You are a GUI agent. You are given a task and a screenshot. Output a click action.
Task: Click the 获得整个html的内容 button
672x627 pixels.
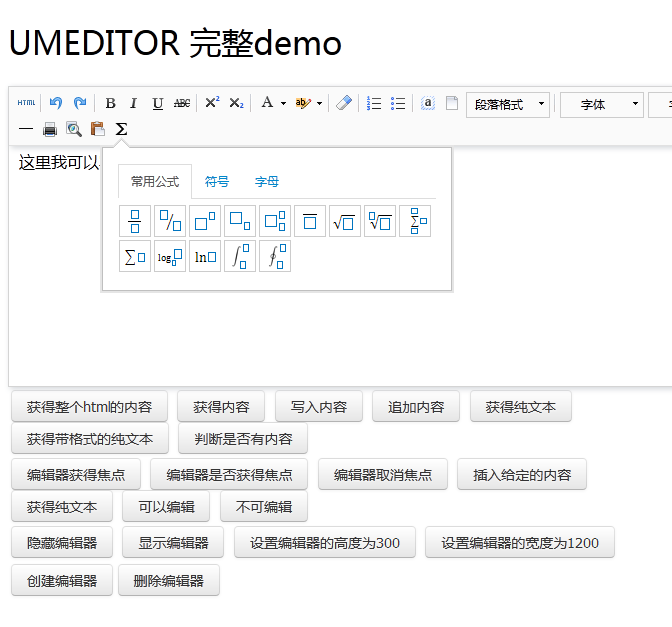coord(90,407)
